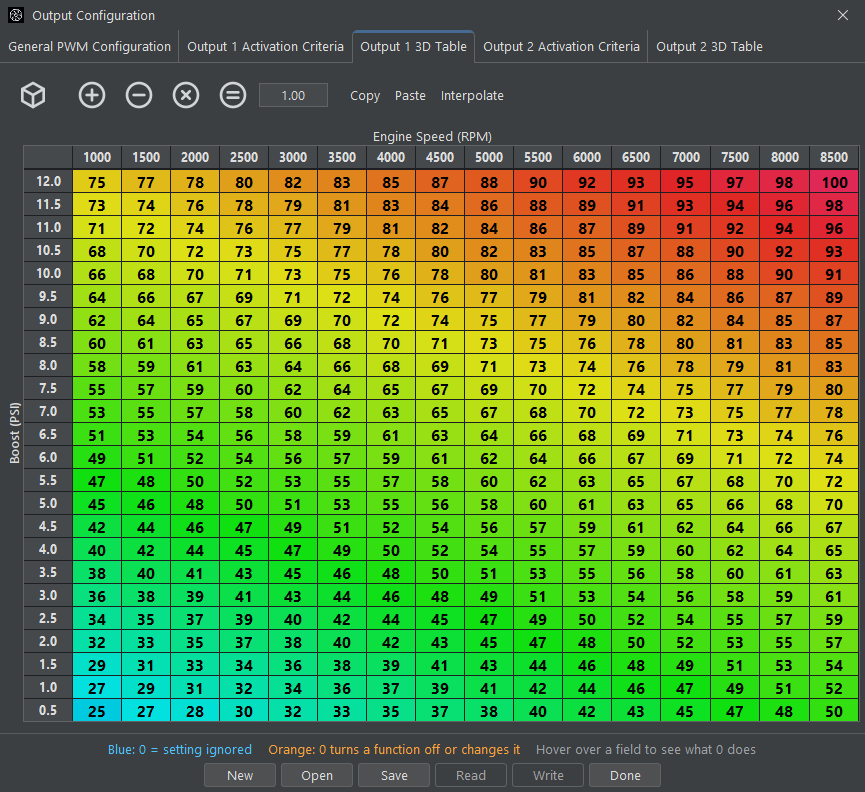Click the Save button
This screenshot has height=792, width=865.
[394, 775]
